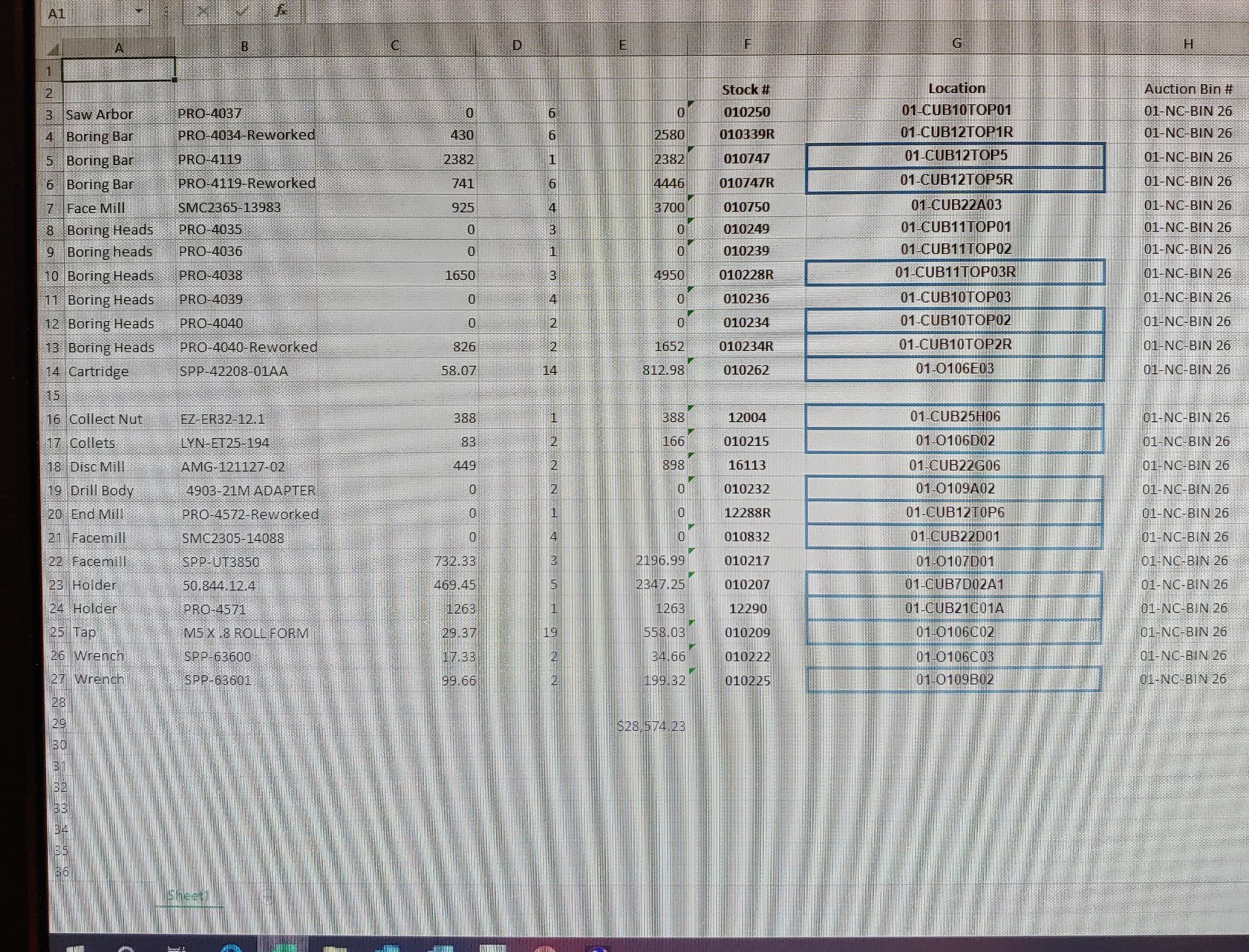The height and width of the screenshot is (952, 1249).
Task: Click cell G14 location 01-O106E03
Action: pyautogui.click(x=955, y=368)
